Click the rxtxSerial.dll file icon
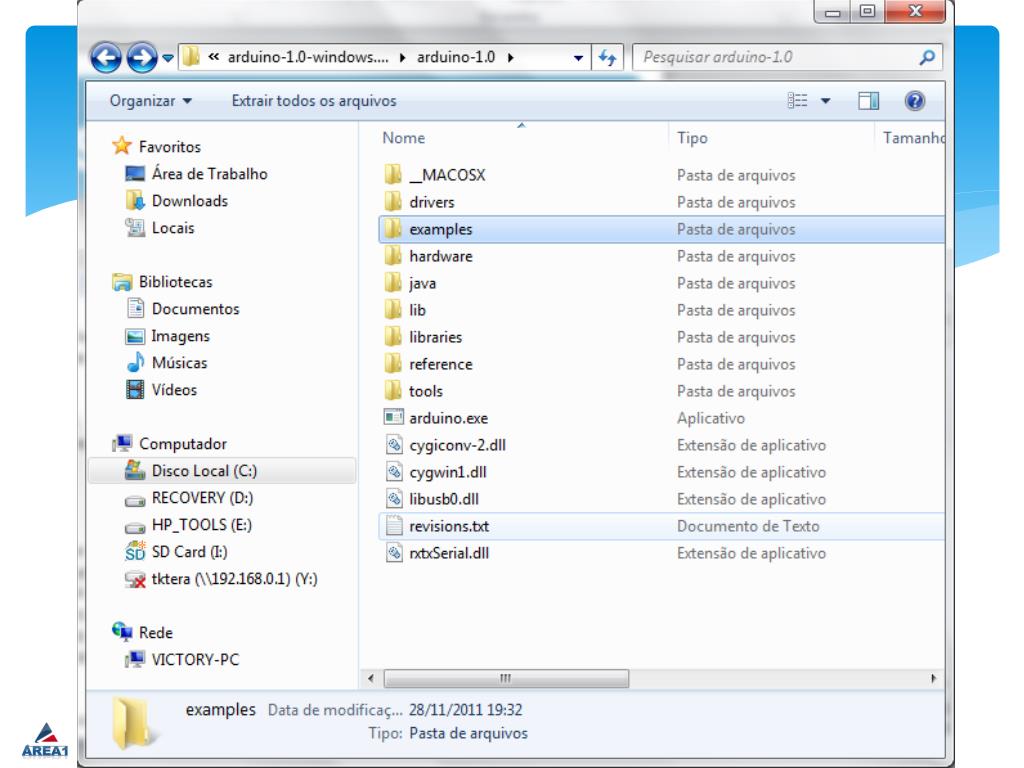 (394, 552)
